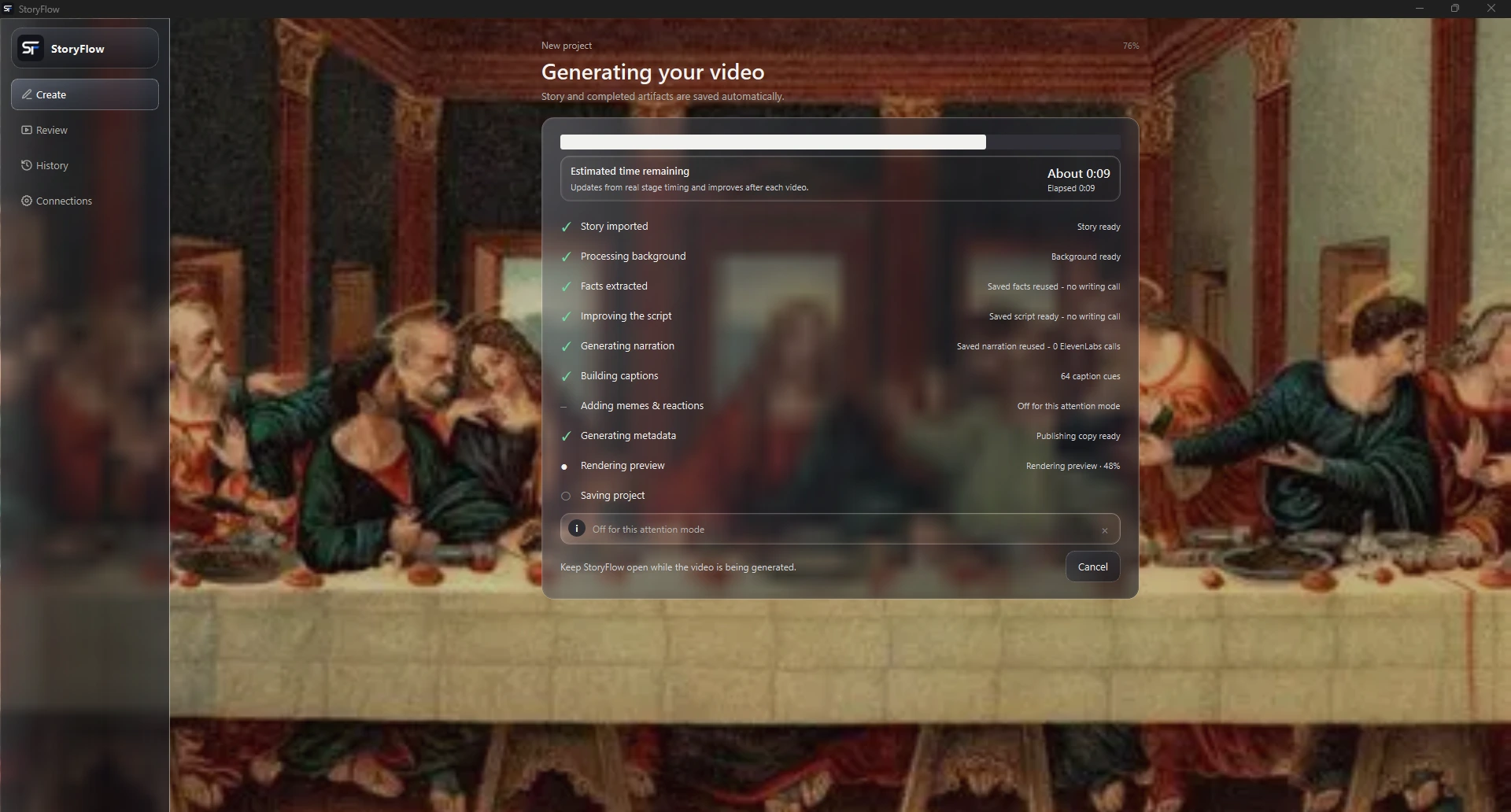Screen dimensions: 1511x812
Task: Cancel the video generation
Action: (x=1092, y=567)
